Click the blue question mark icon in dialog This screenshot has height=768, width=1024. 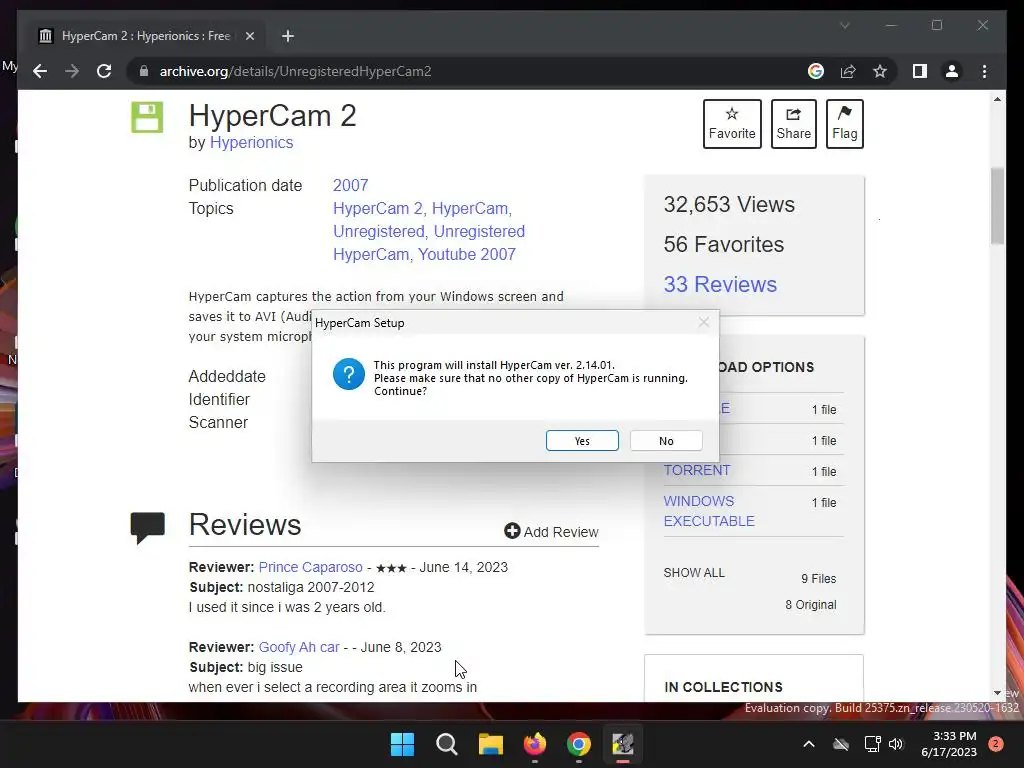click(349, 374)
